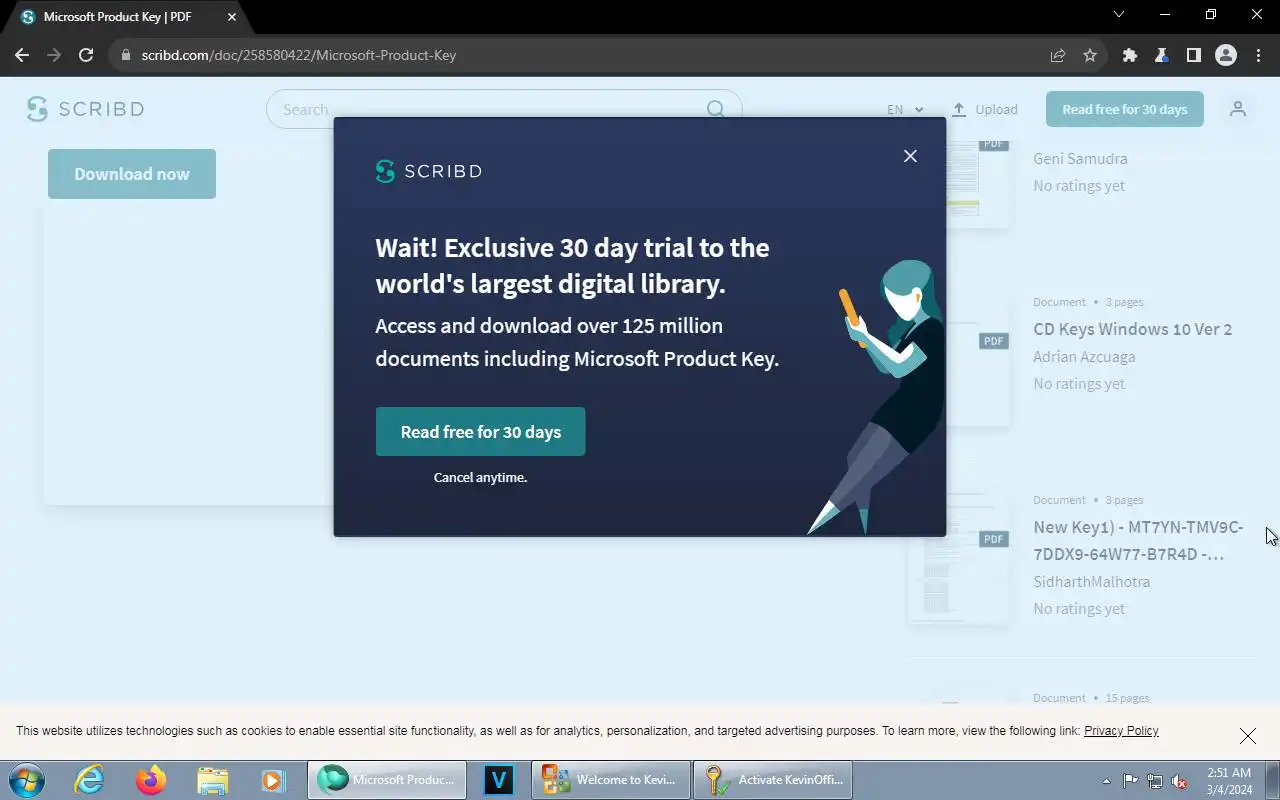Screen dimensions: 1280x800
Task: Click the address bar URL
Action: click(x=298, y=55)
